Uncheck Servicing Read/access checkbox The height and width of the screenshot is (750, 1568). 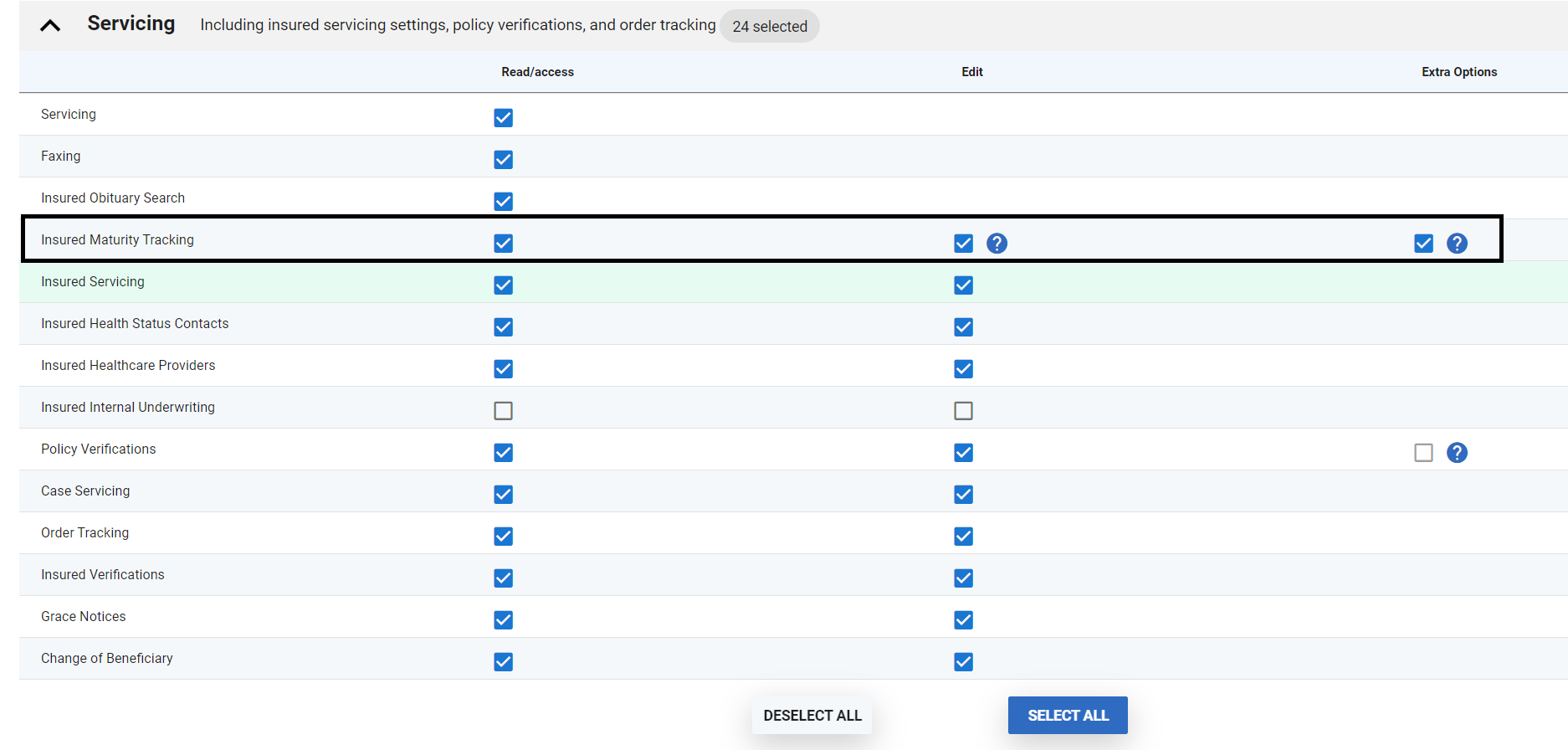tap(503, 118)
